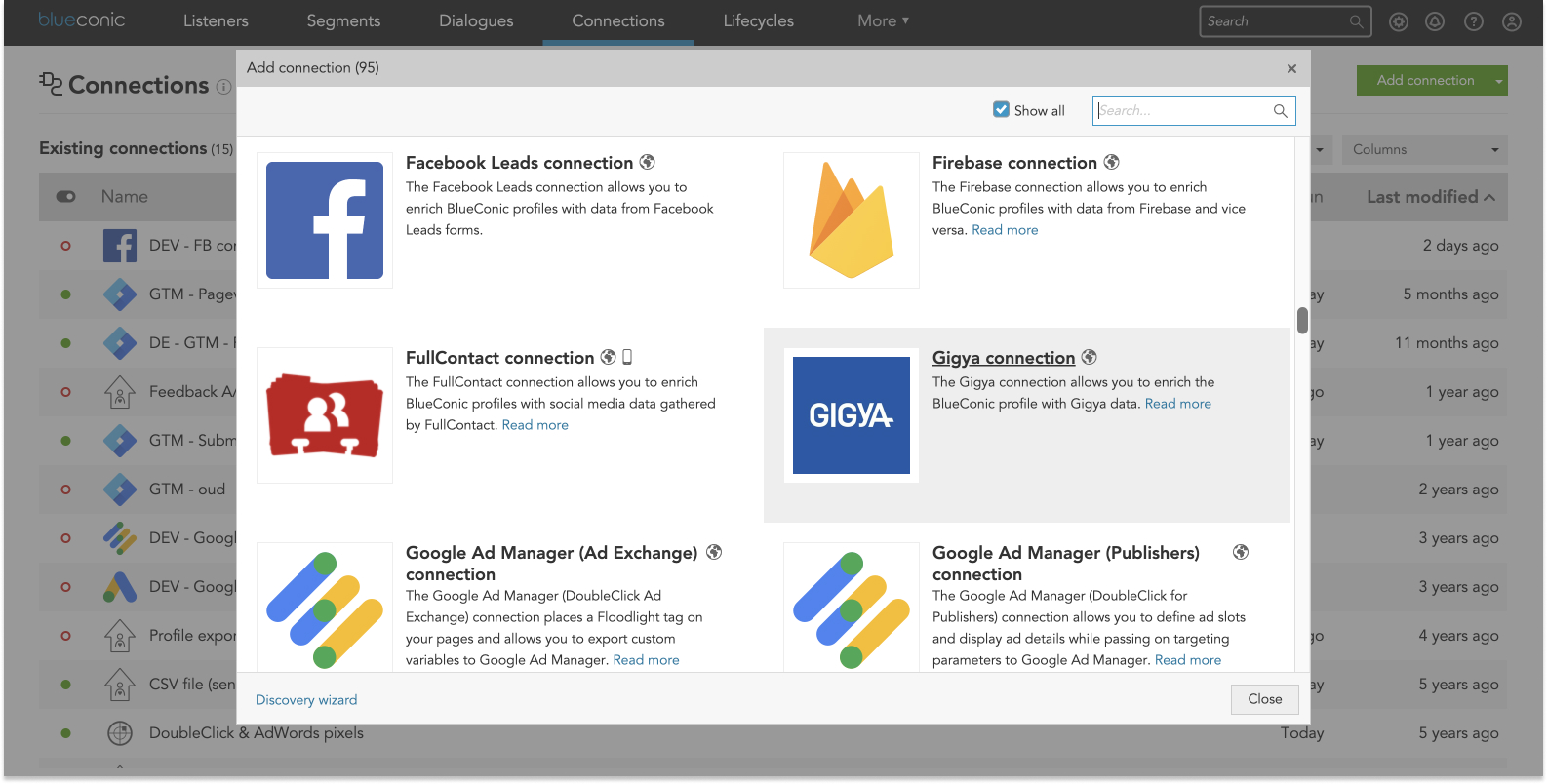Click globe icon next to Gigya connection
This screenshot has width=1547, height=784.
[1089, 357]
